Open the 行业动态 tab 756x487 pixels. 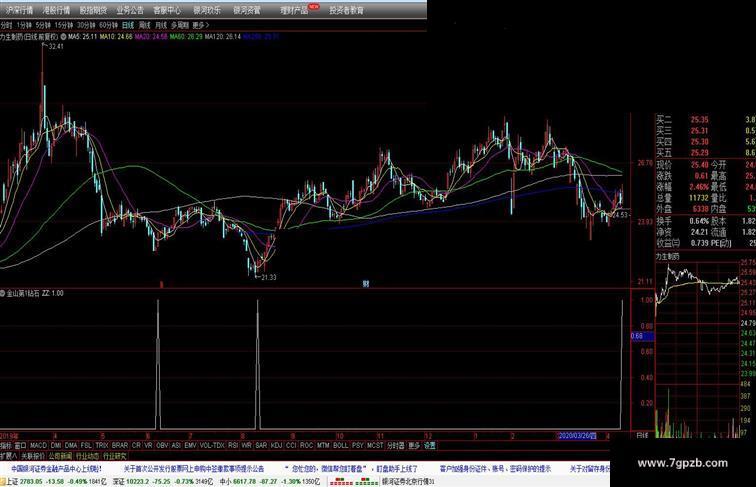tap(88, 456)
